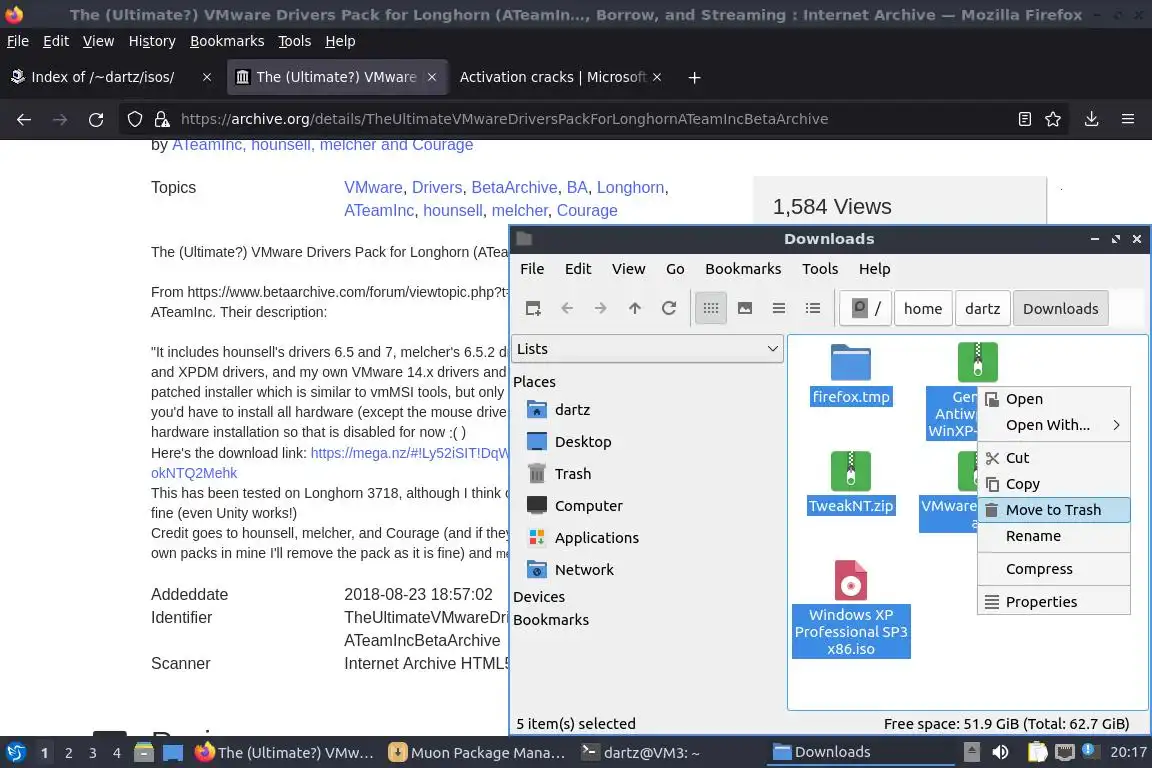
Task: Choose Copy in the context menu
Action: pos(1053,484)
